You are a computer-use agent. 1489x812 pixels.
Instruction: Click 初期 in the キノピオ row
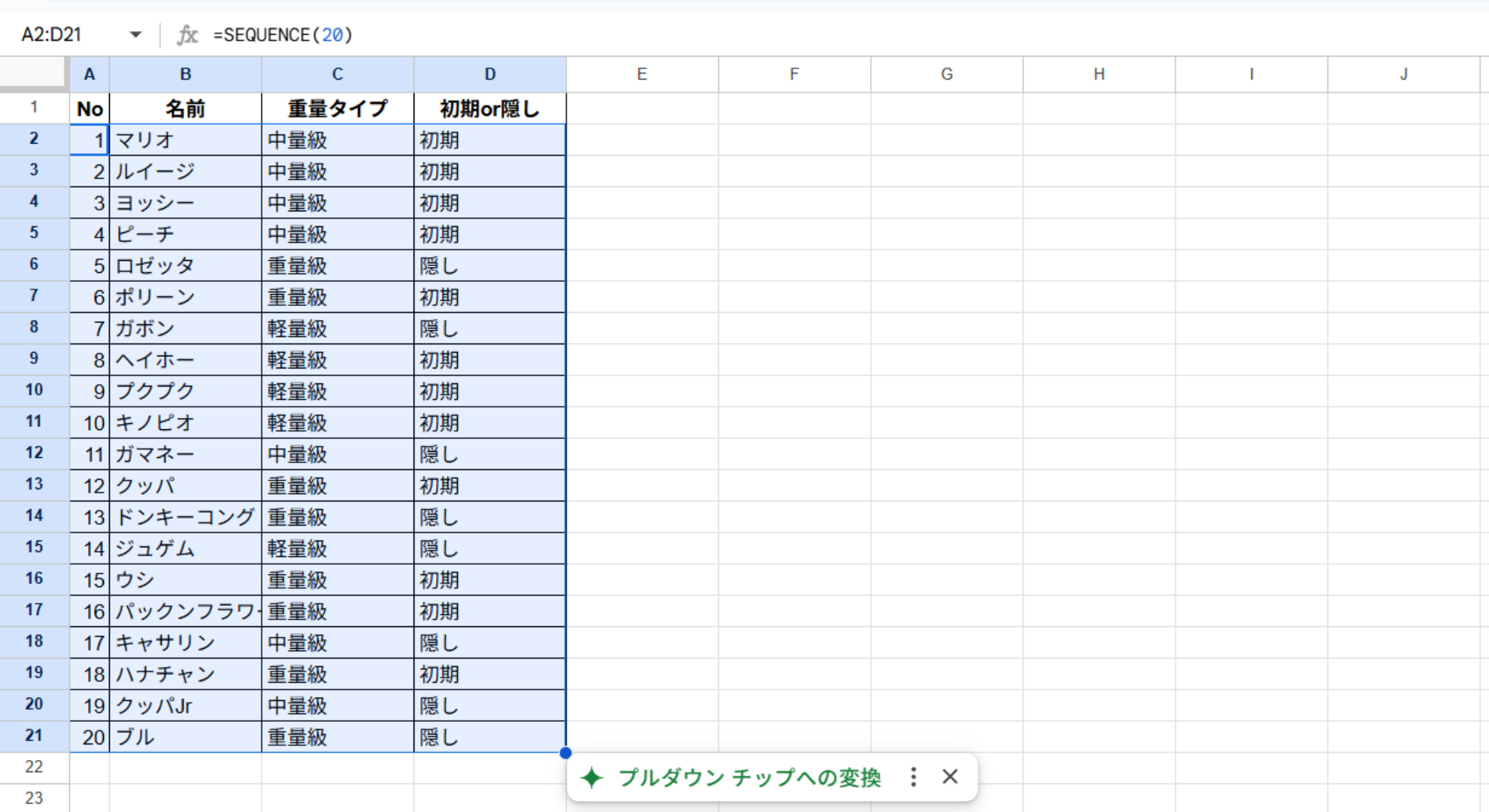pos(490,423)
